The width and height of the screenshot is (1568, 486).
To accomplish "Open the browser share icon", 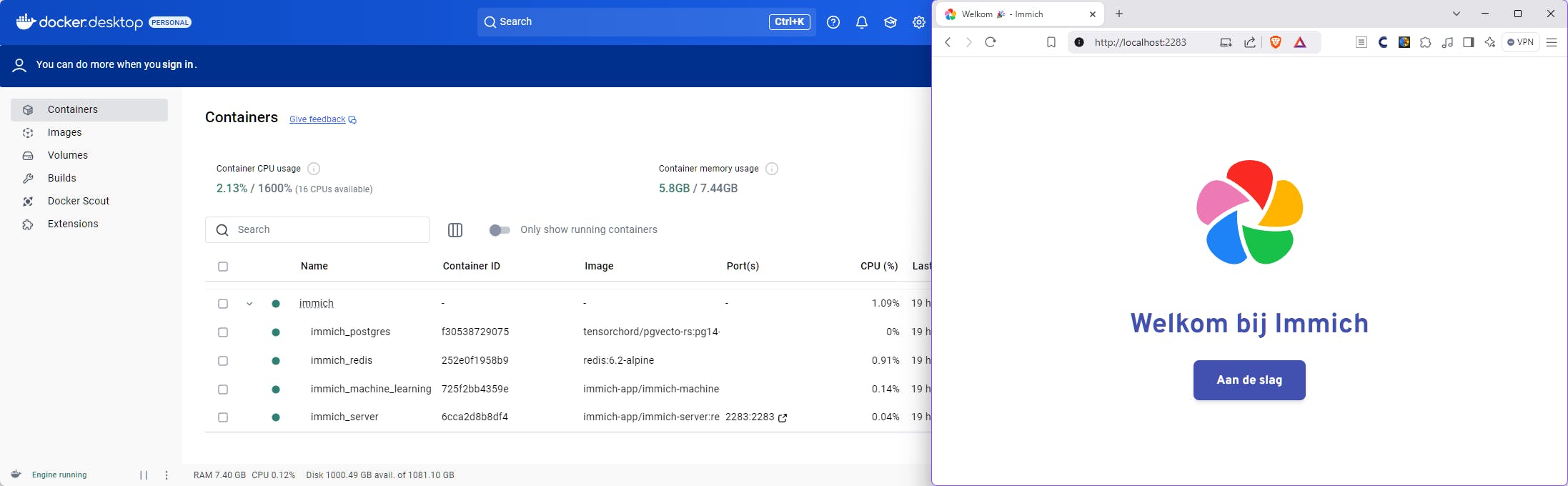I will tap(1250, 43).
